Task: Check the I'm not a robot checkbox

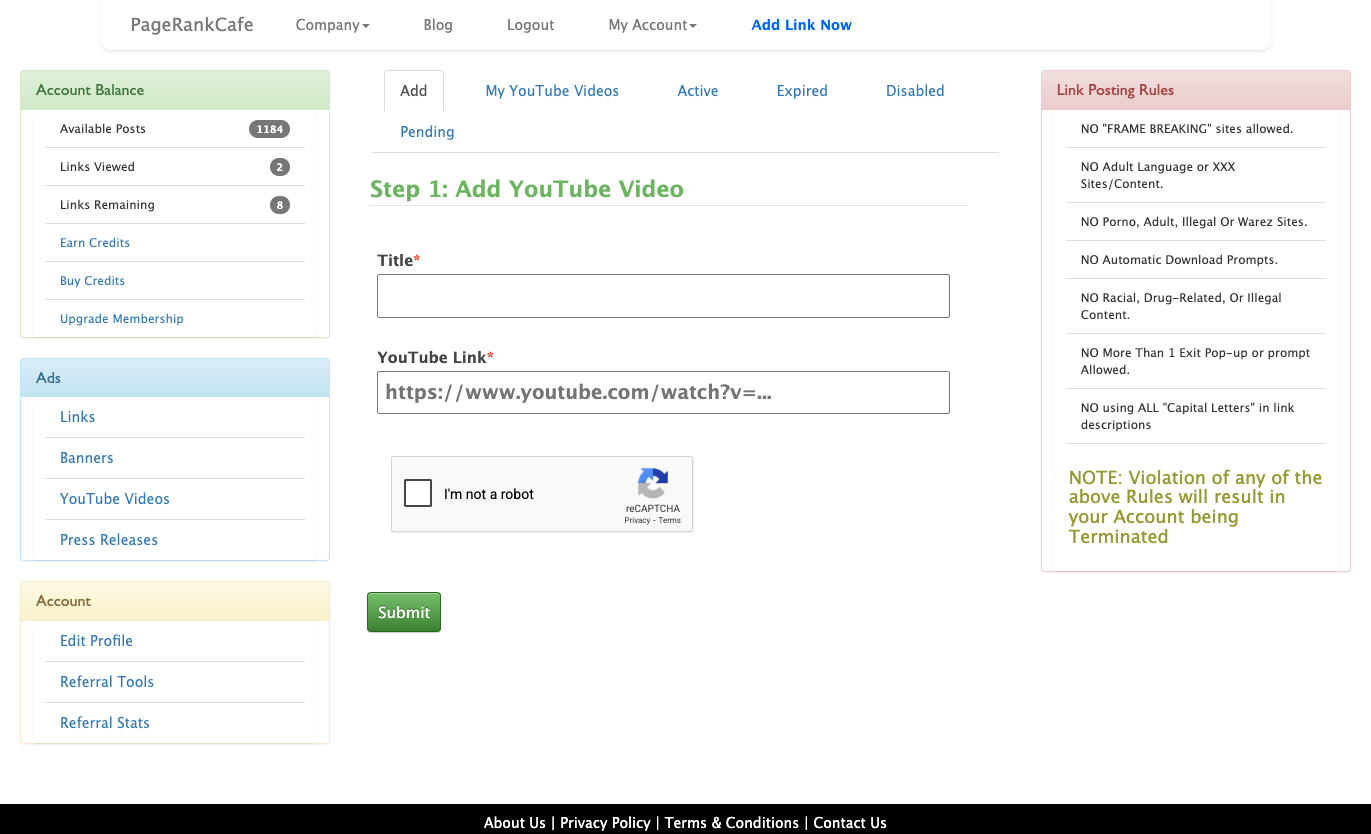Action: tap(418, 493)
